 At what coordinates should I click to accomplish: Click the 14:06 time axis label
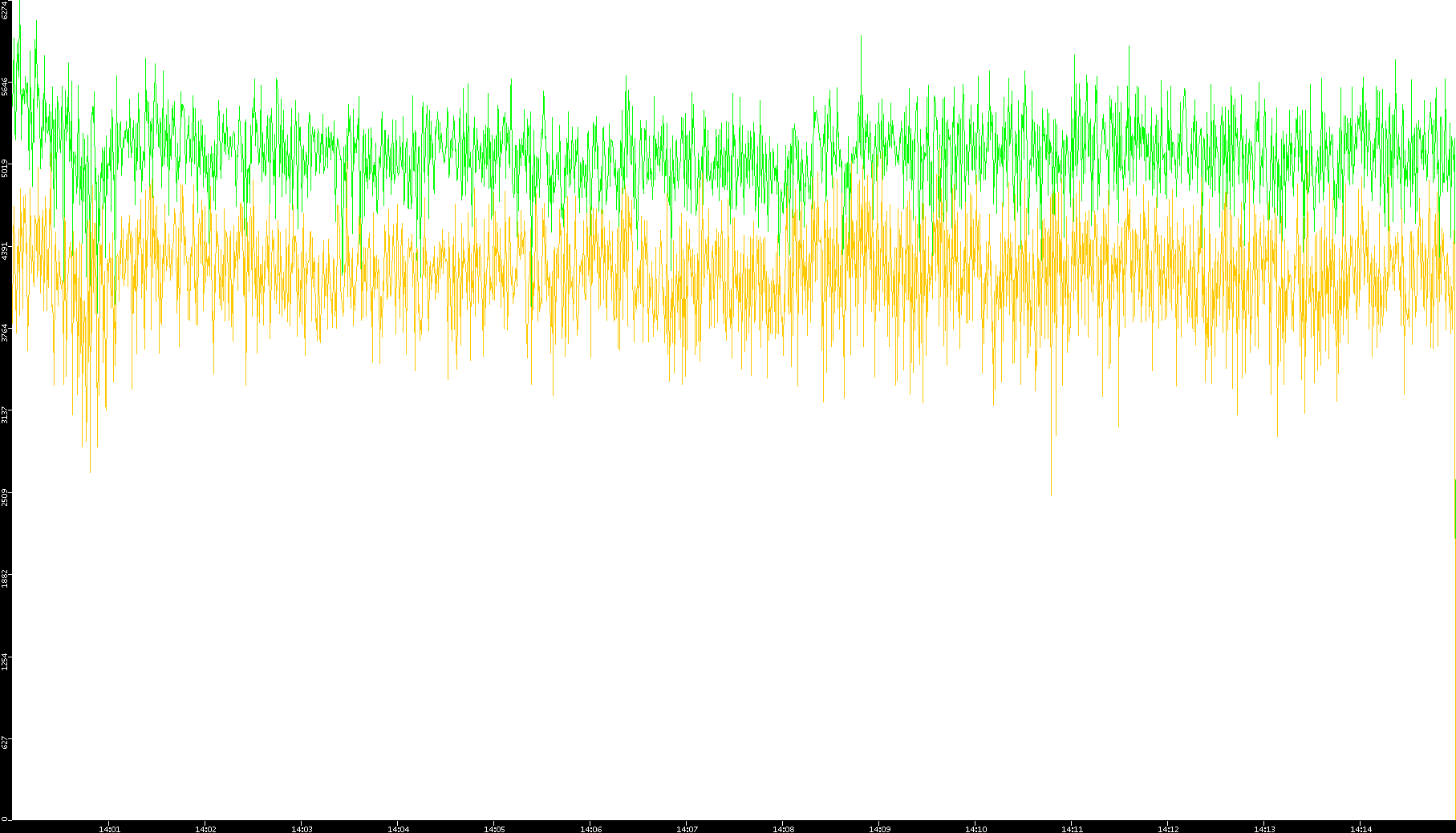590,829
